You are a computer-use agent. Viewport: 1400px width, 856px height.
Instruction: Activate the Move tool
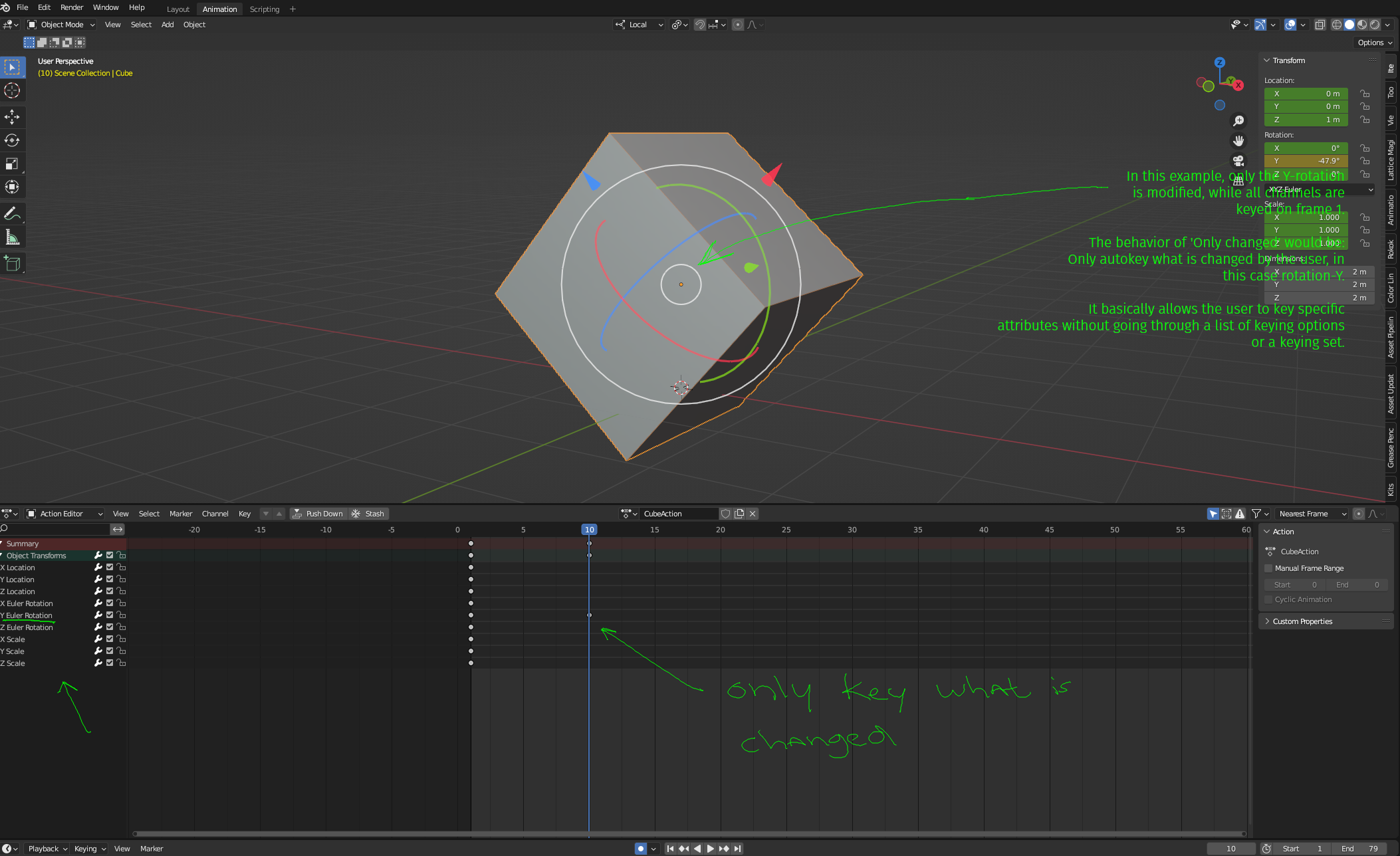(x=12, y=117)
